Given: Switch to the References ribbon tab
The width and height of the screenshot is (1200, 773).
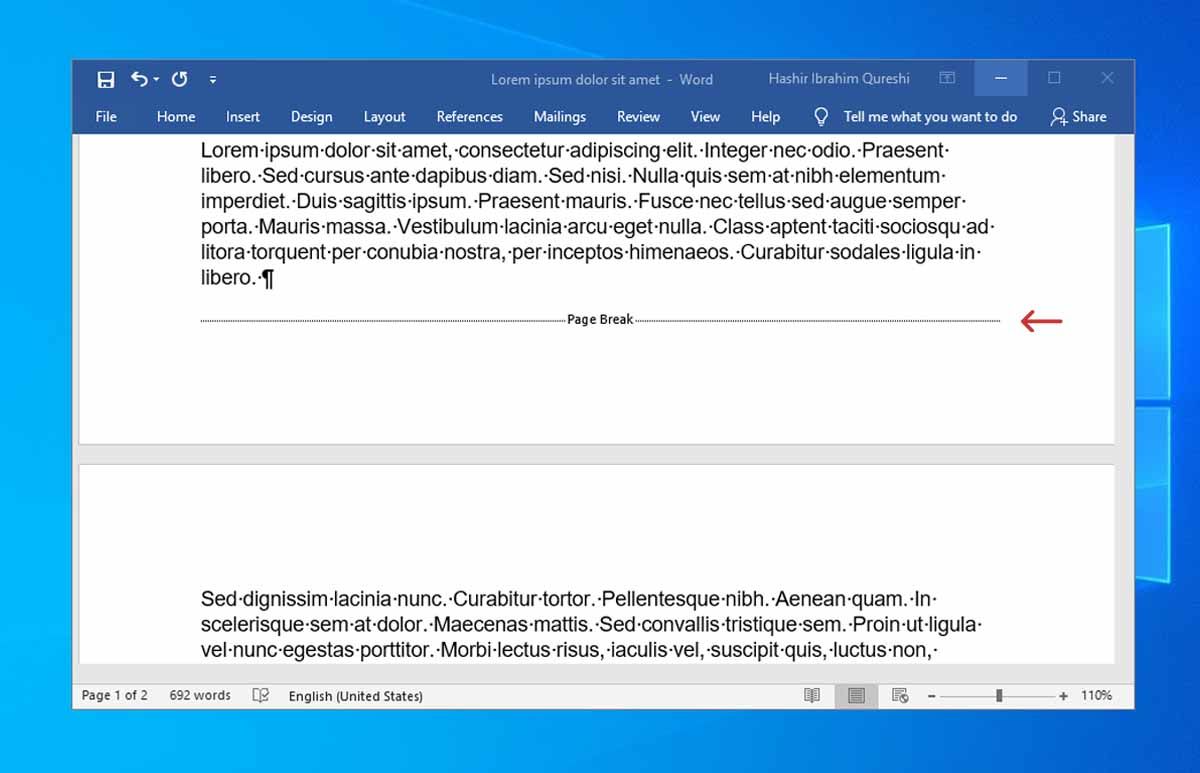Looking at the screenshot, I should coord(469,117).
